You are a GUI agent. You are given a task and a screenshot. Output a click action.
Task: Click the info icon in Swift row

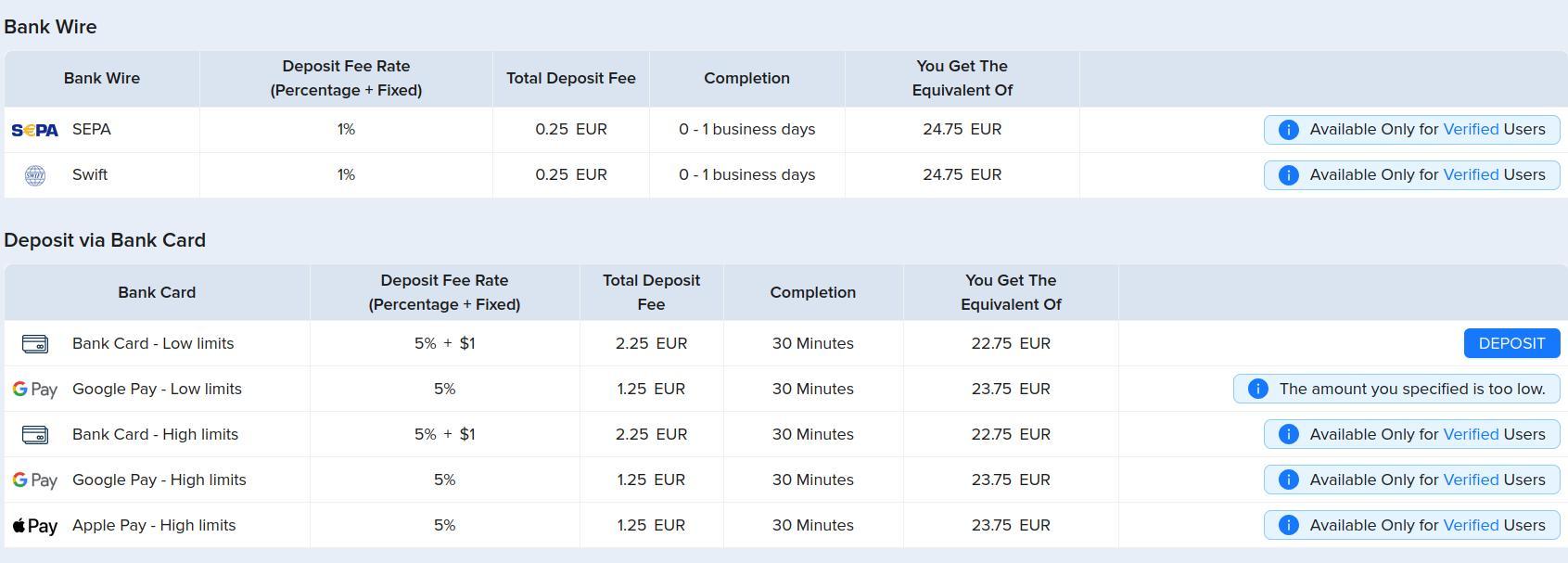tap(1288, 175)
